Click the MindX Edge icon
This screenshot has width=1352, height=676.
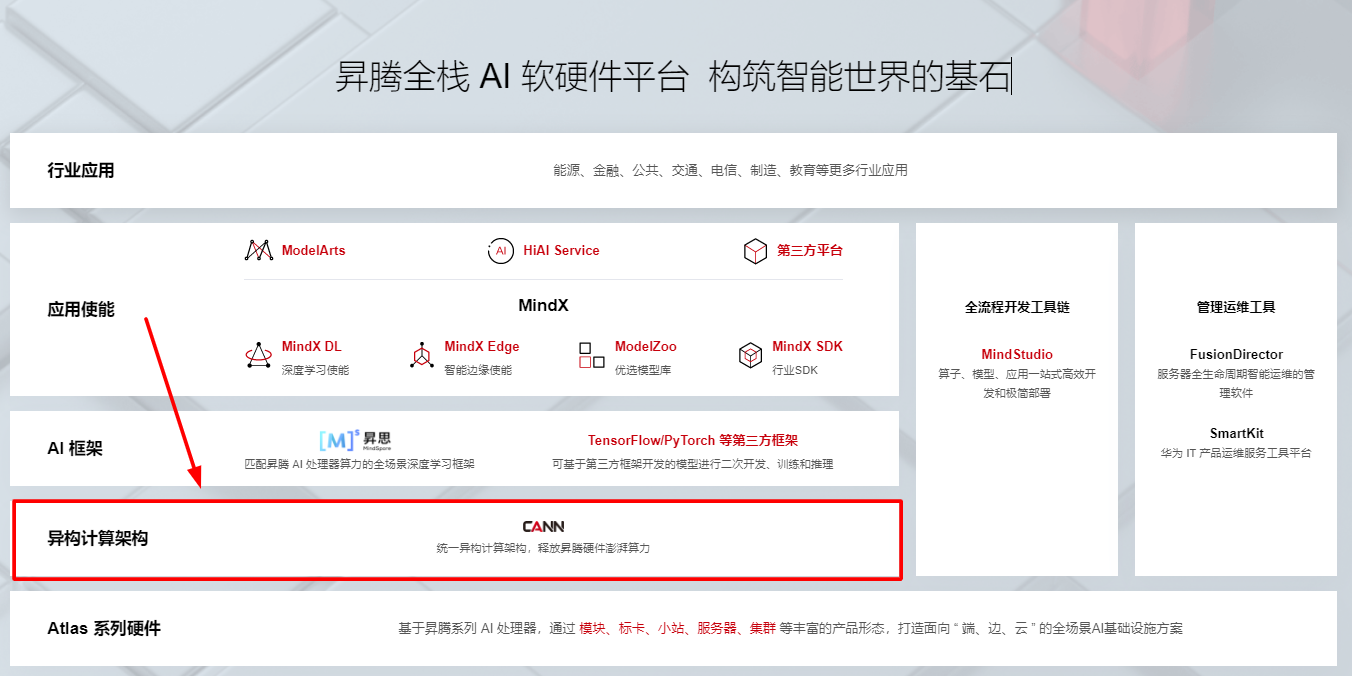pos(422,355)
